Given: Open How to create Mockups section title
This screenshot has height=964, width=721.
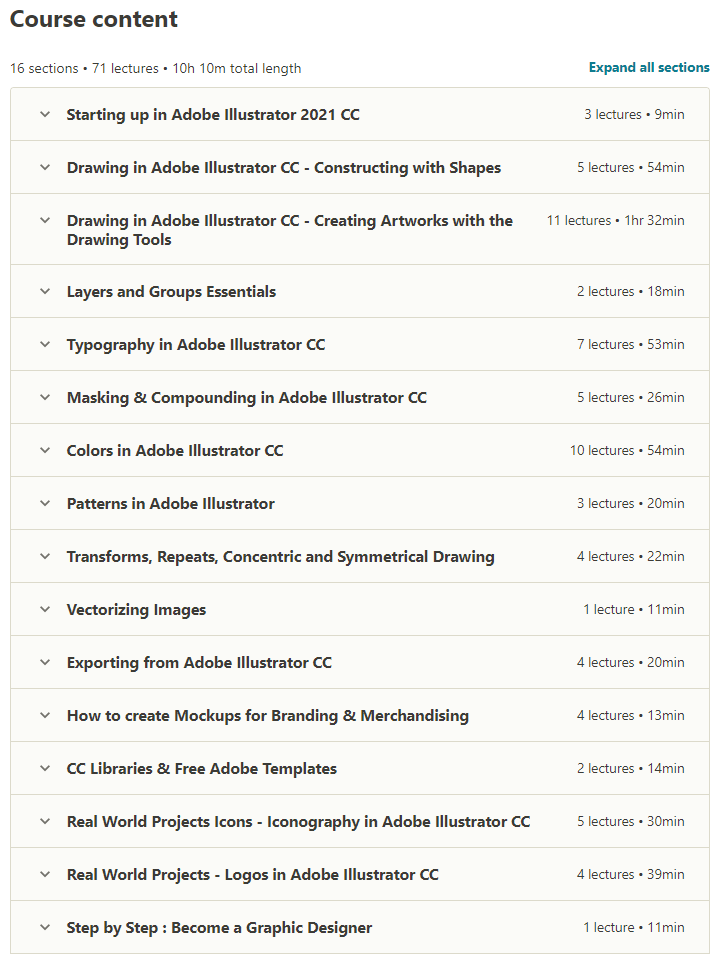Looking at the screenshot, I should [267, 716].
